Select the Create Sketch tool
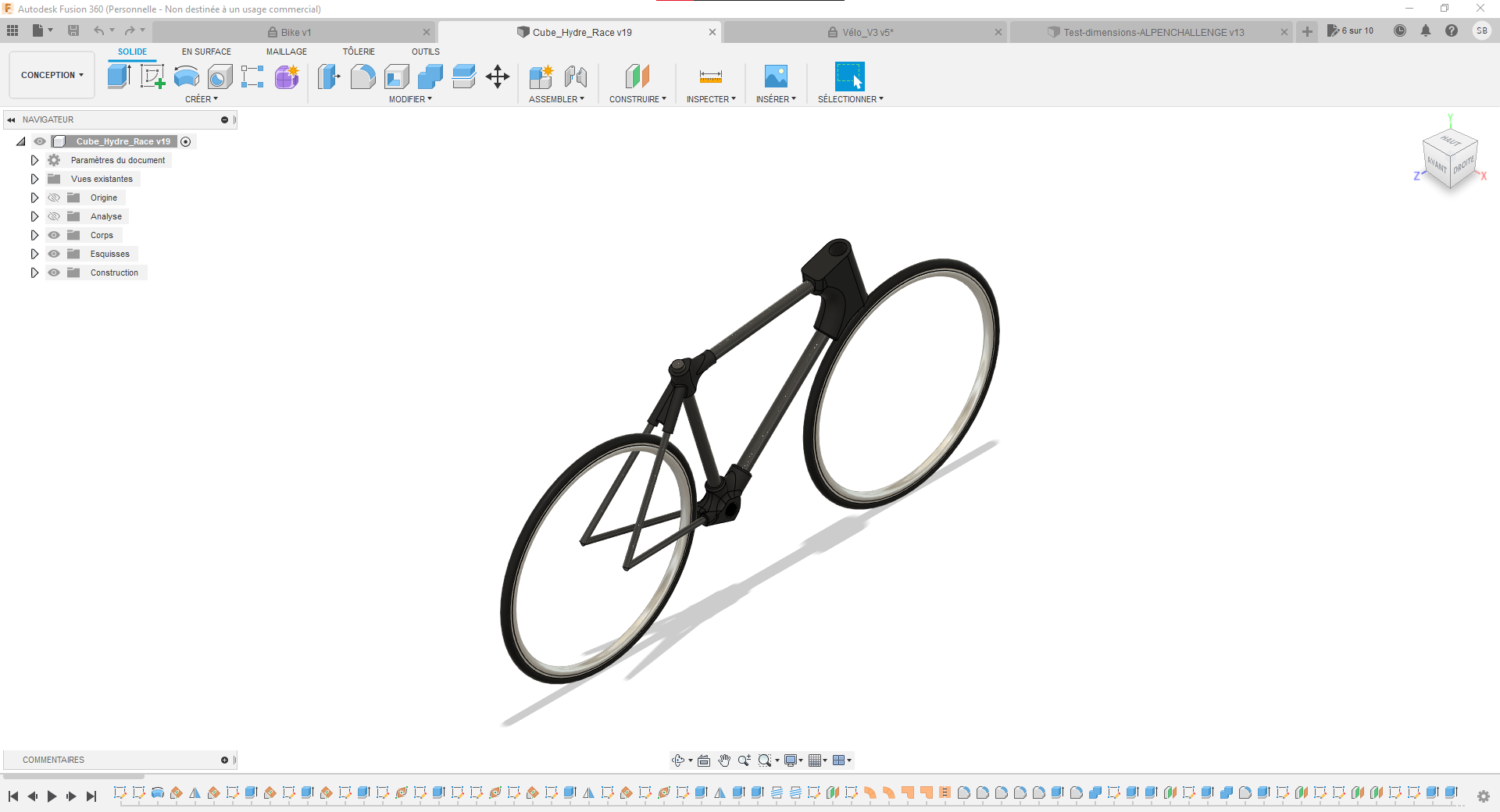 (152, 77)
